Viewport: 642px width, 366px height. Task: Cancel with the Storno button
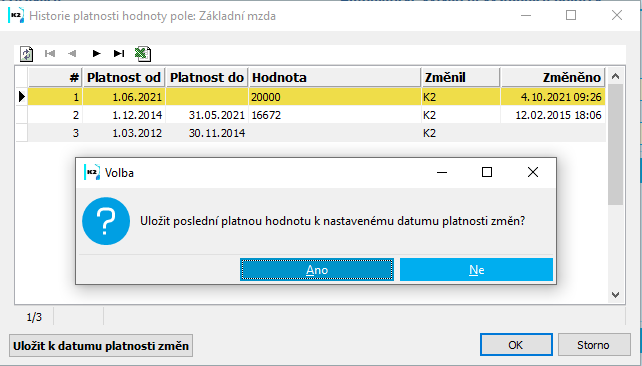[594, 345]
